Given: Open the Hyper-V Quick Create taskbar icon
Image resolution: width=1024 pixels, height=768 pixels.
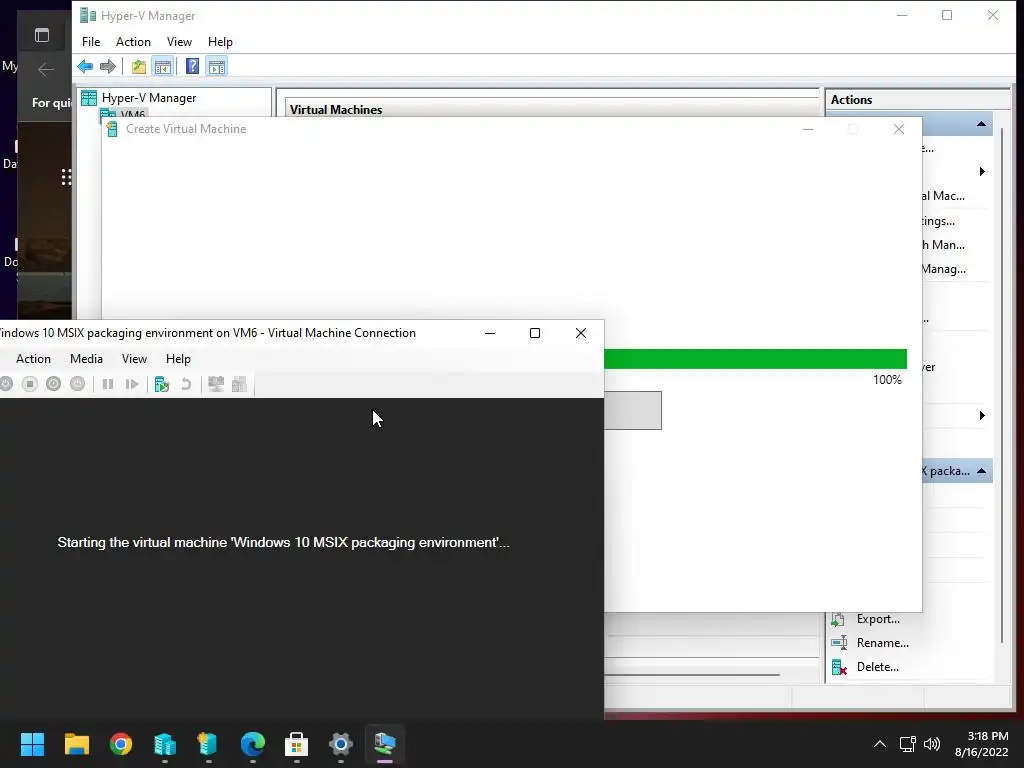Looking at the screenshot, I should coord(208,744).
